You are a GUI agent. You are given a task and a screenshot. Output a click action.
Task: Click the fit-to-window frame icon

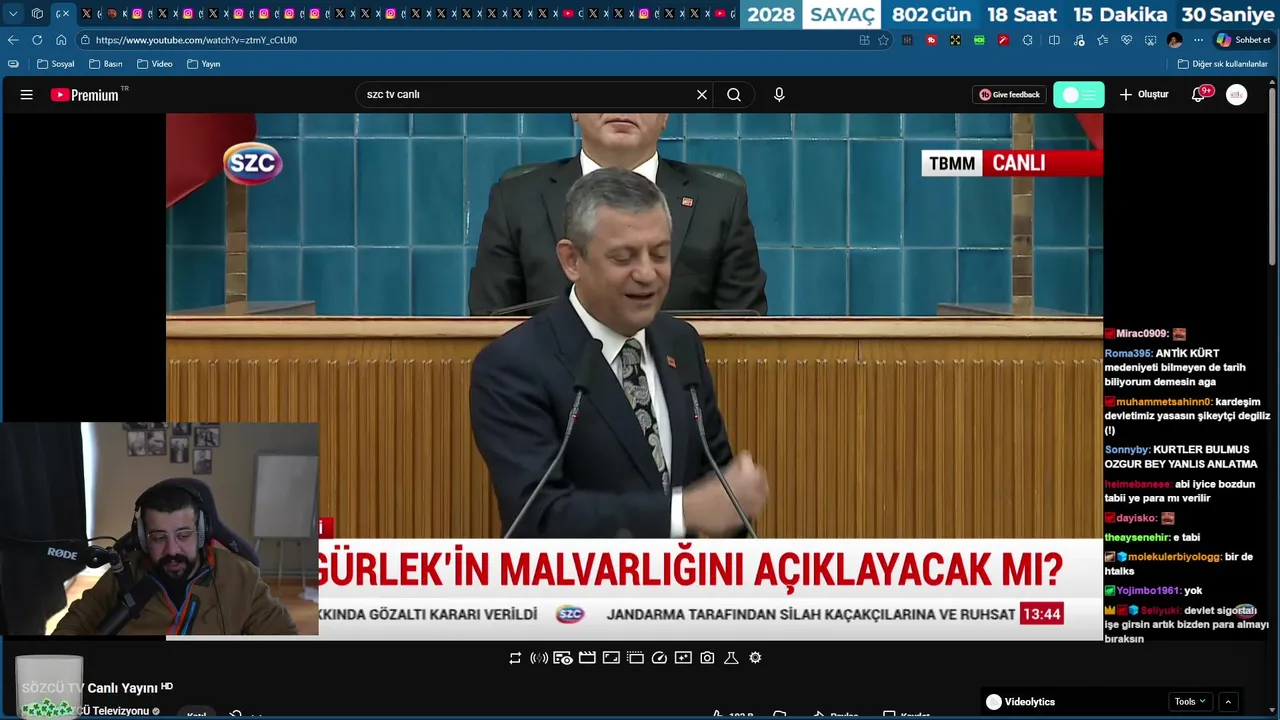611,658
